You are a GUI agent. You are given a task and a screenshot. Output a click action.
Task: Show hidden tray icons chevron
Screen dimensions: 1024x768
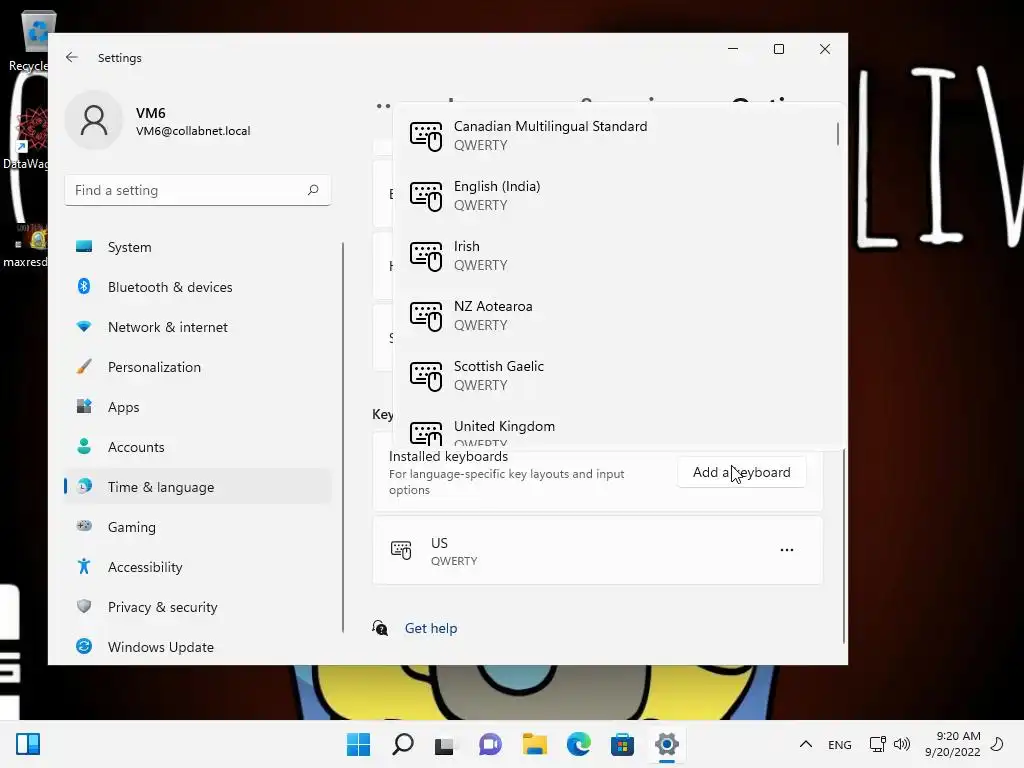tap(806, 744)
